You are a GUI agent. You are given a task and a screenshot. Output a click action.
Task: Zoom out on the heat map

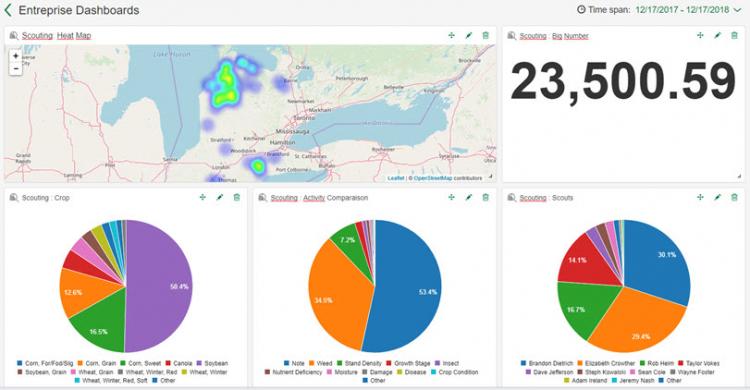(x=15, y=68)
